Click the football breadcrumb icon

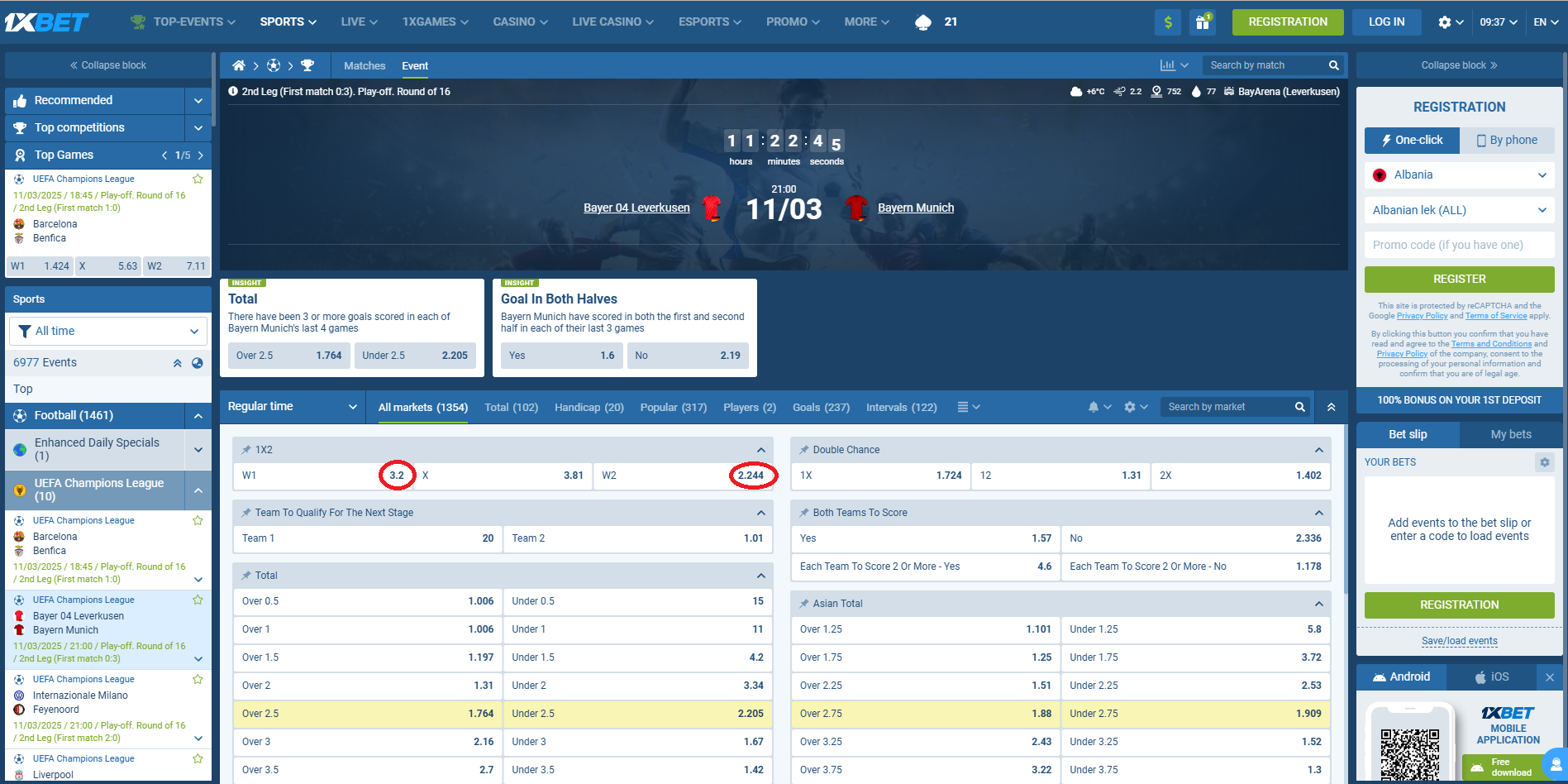pos(274,65)
